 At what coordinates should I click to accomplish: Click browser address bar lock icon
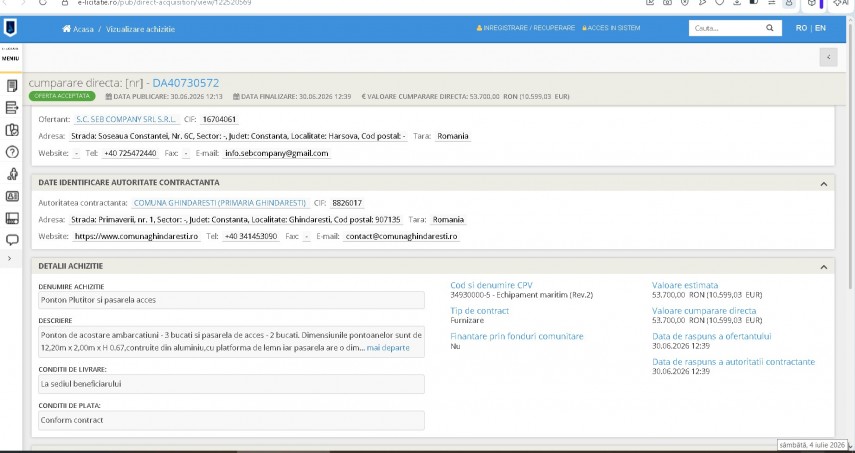tap(65, 3)
